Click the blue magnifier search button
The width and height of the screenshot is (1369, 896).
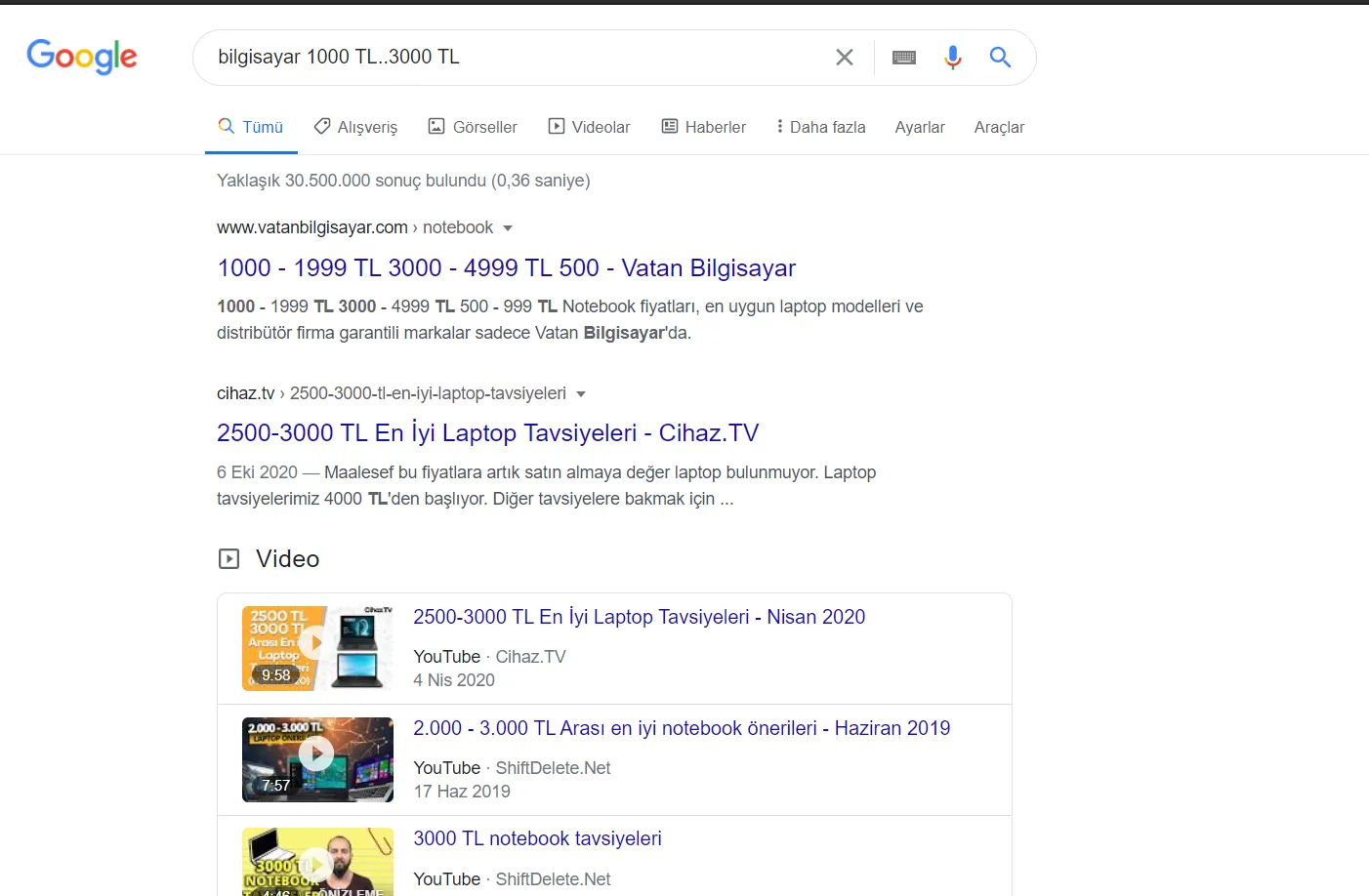point(1000,57)
